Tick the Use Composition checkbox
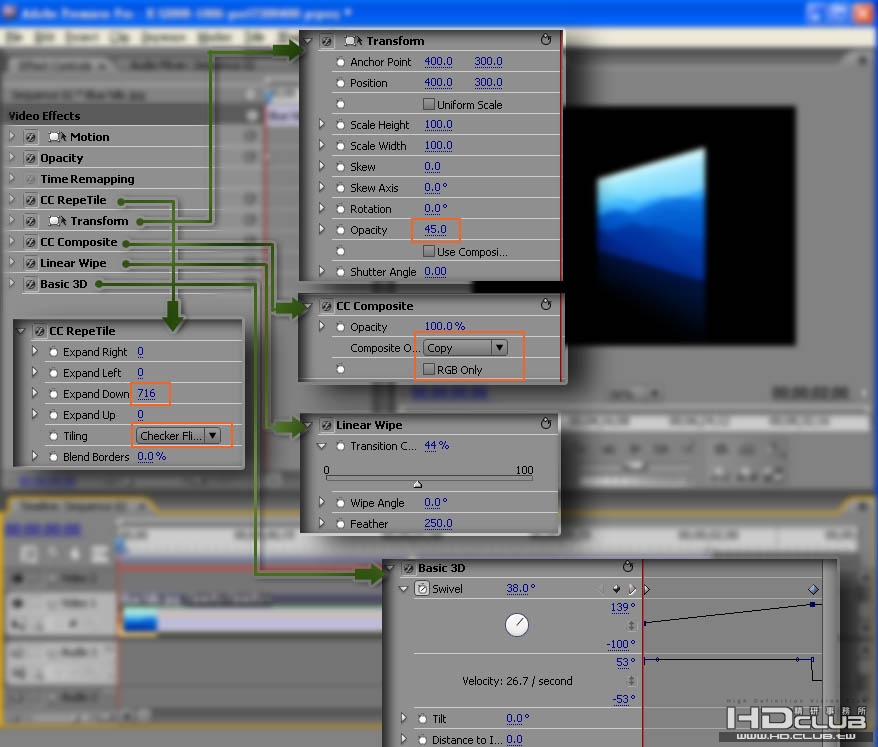 coord(429,252)
